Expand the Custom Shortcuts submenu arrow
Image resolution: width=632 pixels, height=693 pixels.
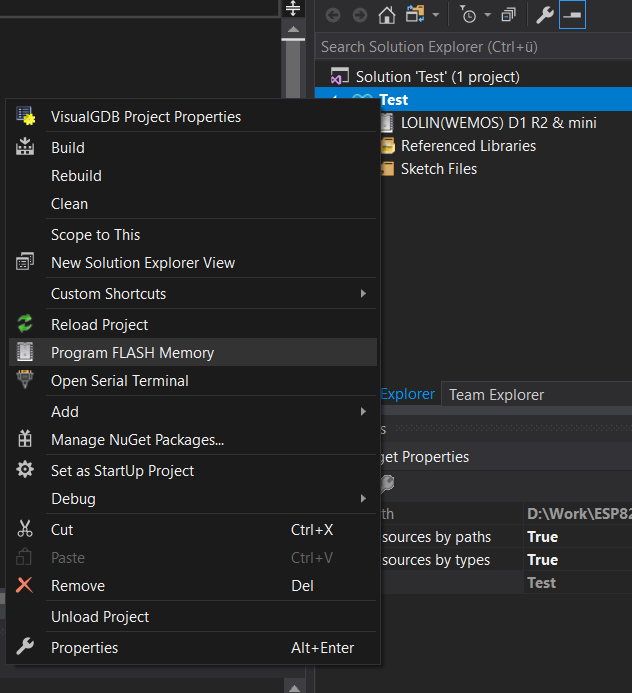(x=363, y=293)
